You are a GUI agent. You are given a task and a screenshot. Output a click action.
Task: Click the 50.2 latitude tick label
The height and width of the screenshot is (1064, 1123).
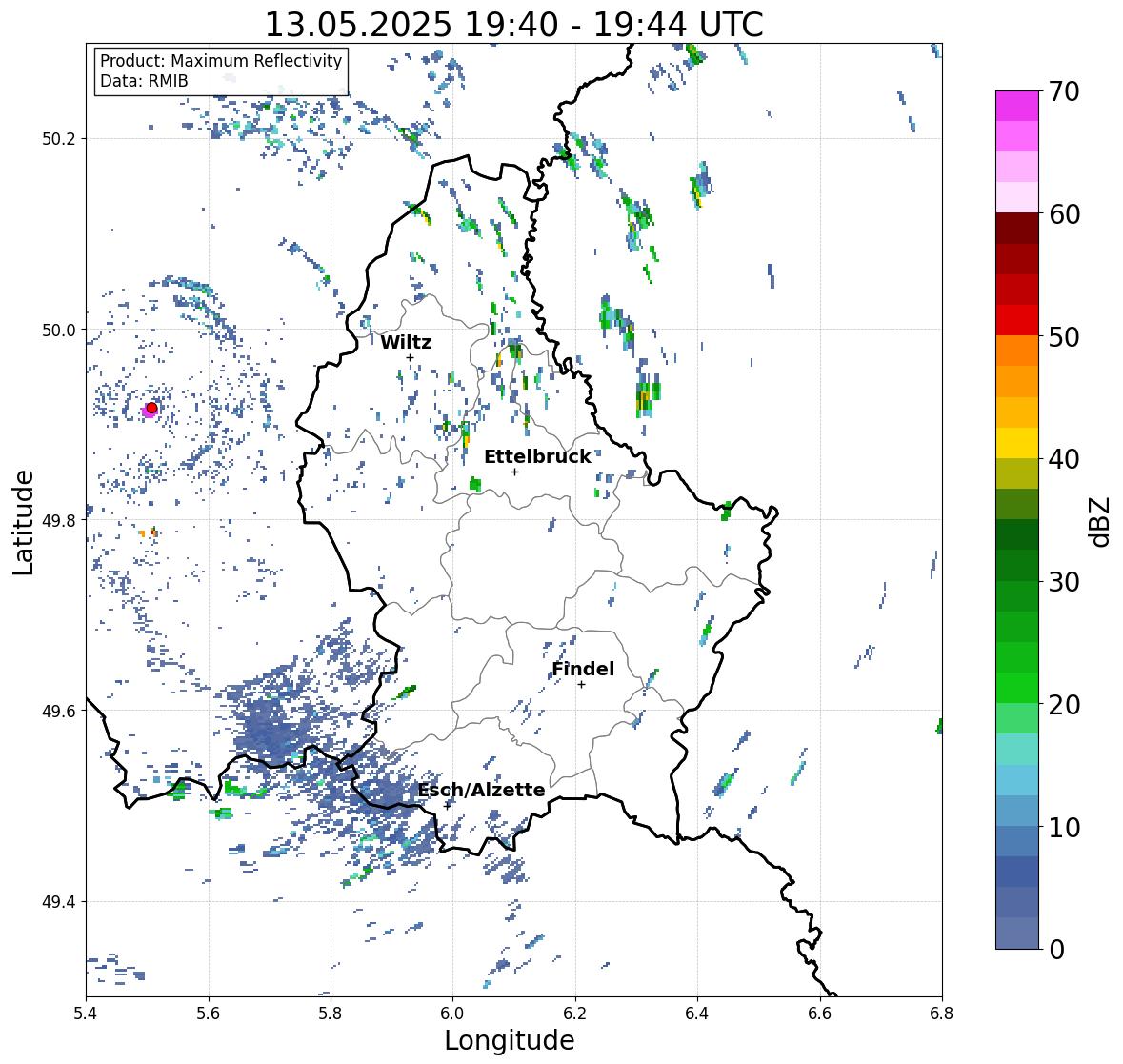(x=59, y=139)
